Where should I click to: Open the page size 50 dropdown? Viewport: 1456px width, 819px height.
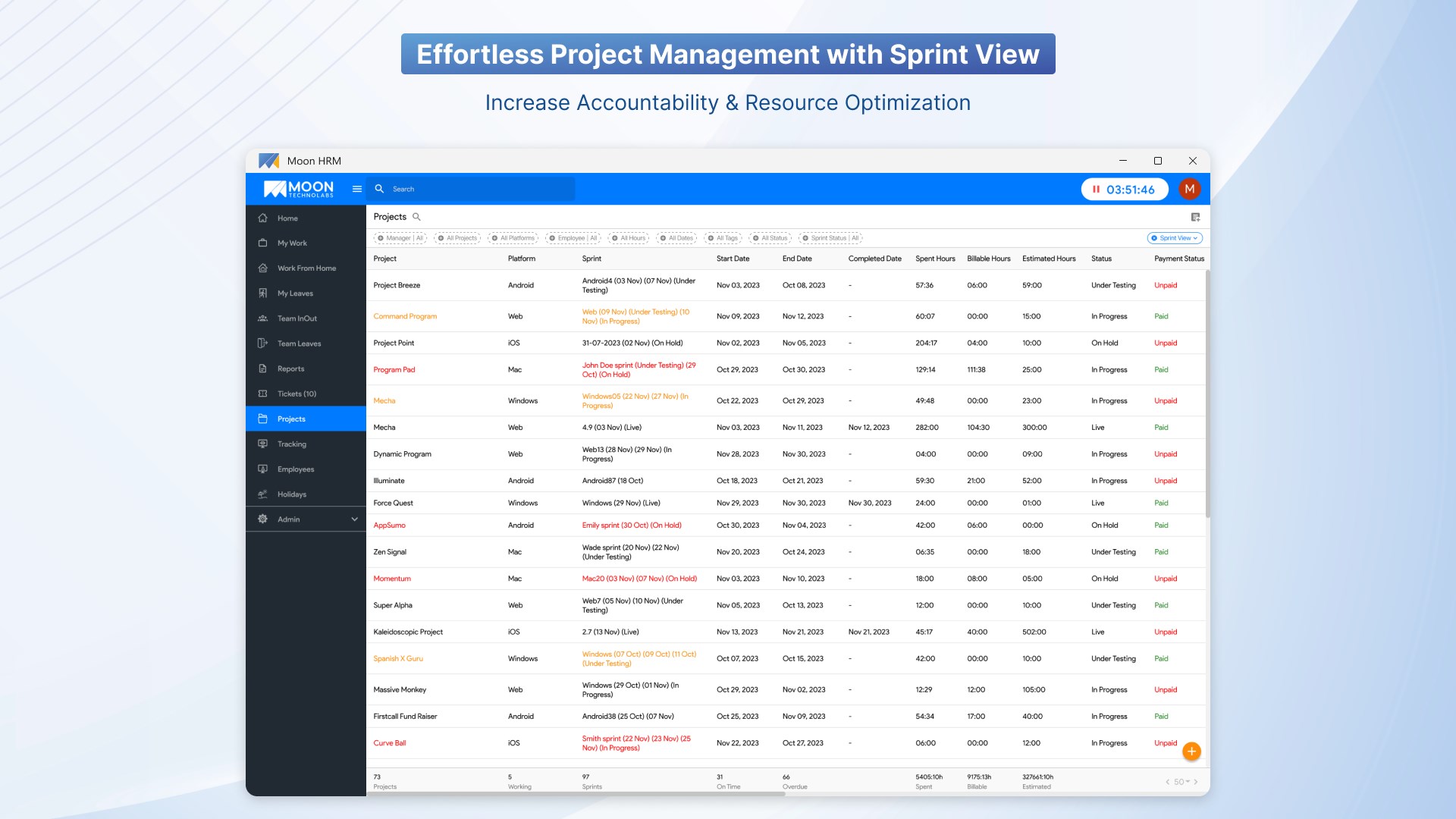coord(1181,782)
